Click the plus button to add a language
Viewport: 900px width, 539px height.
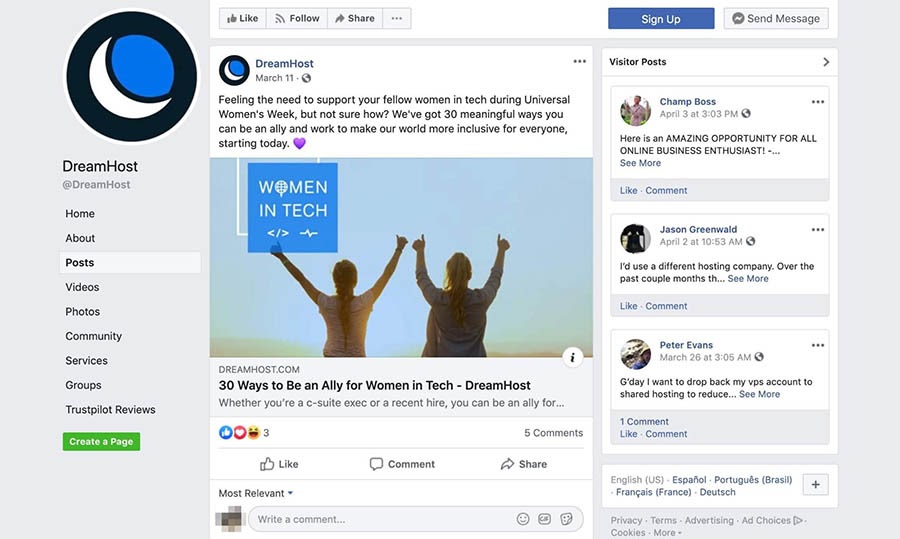click(816, 484)
